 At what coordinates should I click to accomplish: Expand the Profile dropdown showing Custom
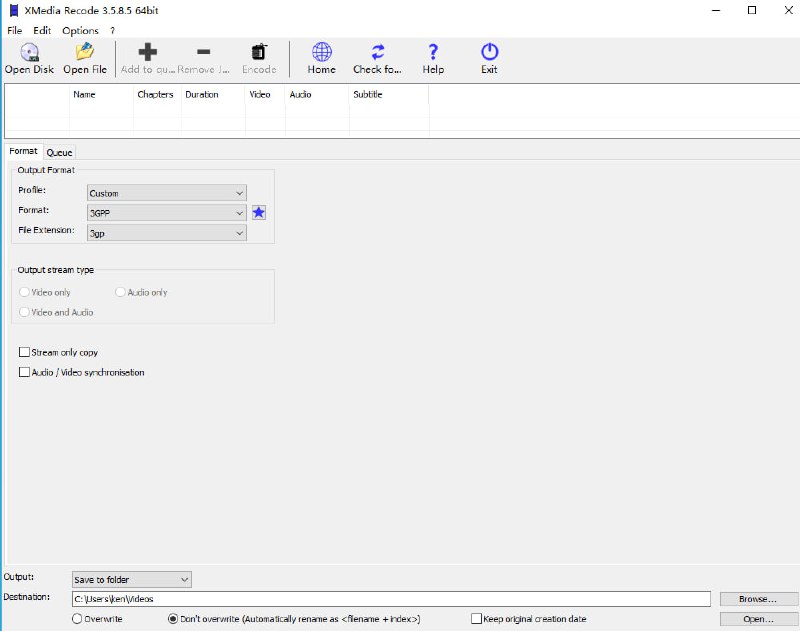click(x=167, y=193)
